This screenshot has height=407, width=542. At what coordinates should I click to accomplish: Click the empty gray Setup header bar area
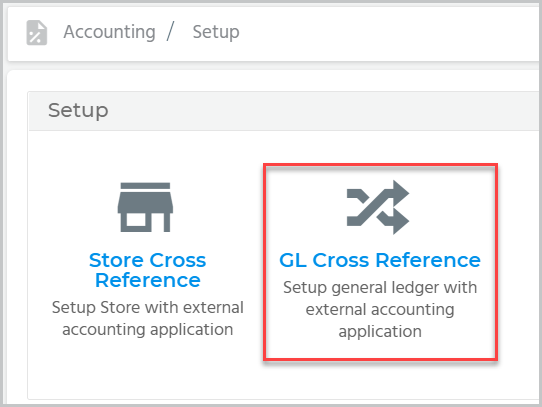click(x=311, y=111)
